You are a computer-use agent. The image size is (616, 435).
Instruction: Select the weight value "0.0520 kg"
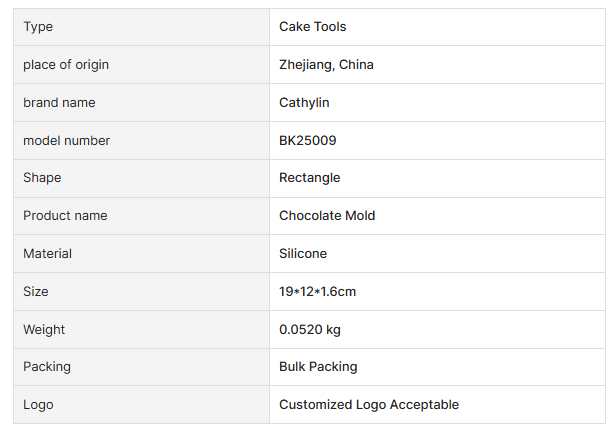click(311, 329)
